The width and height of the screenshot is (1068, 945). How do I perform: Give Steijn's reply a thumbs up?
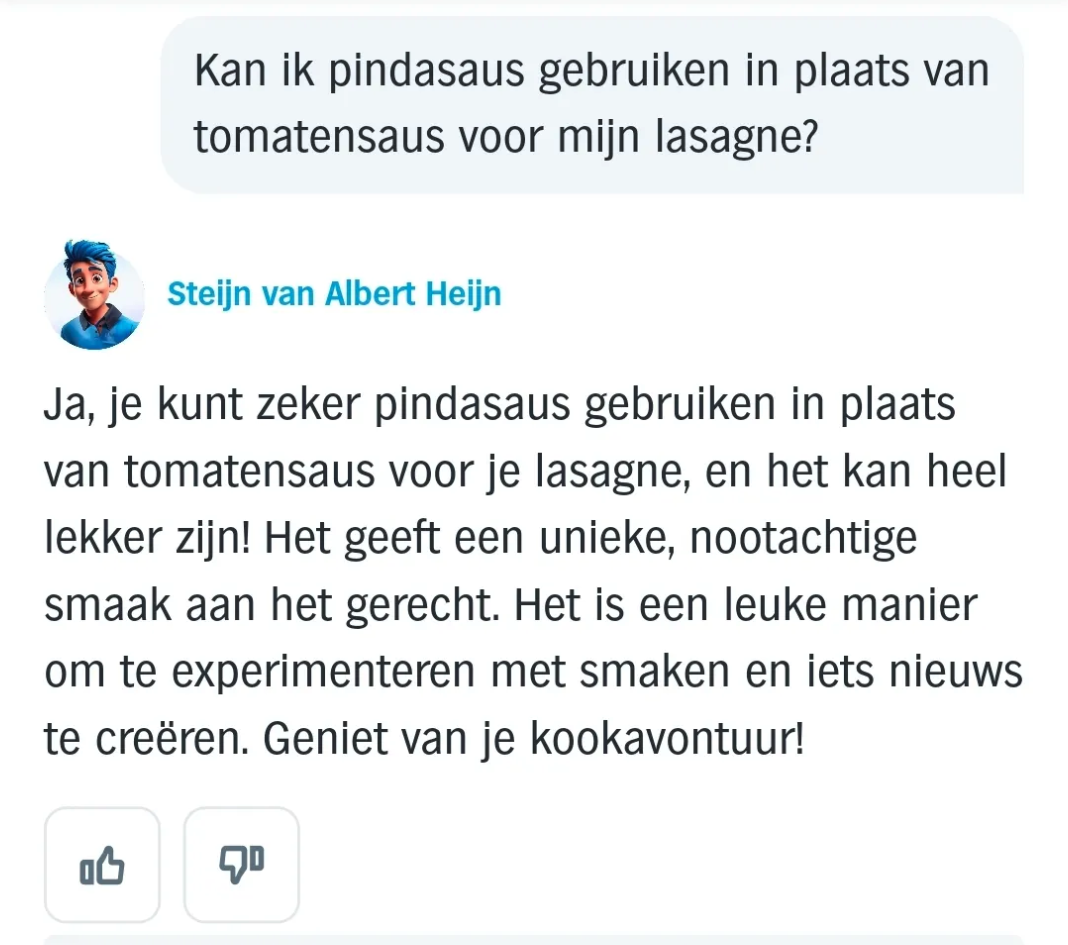coord(102,865)
